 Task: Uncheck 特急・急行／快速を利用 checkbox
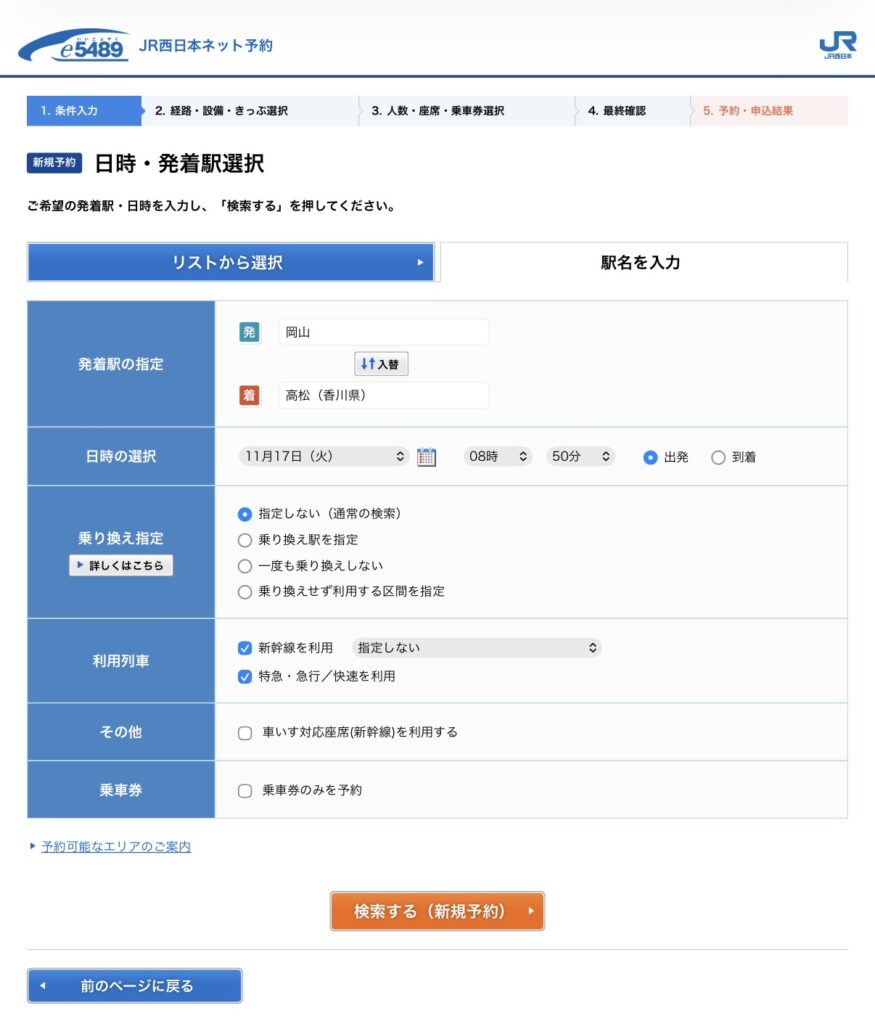coord(245,677)
